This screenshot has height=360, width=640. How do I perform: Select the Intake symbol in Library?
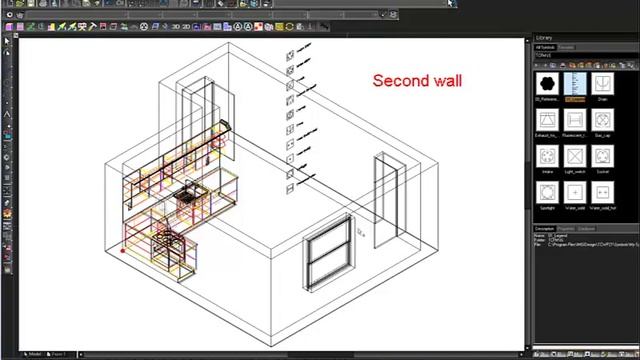(x=547, y=156)
